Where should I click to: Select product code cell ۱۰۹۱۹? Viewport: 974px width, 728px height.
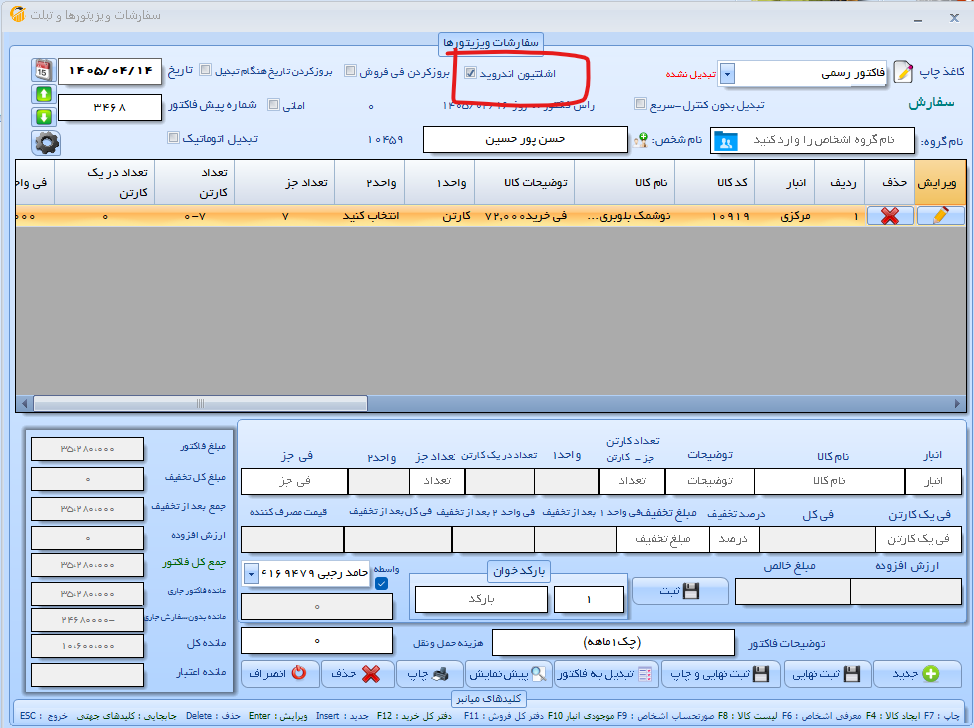tap(714, 216)
